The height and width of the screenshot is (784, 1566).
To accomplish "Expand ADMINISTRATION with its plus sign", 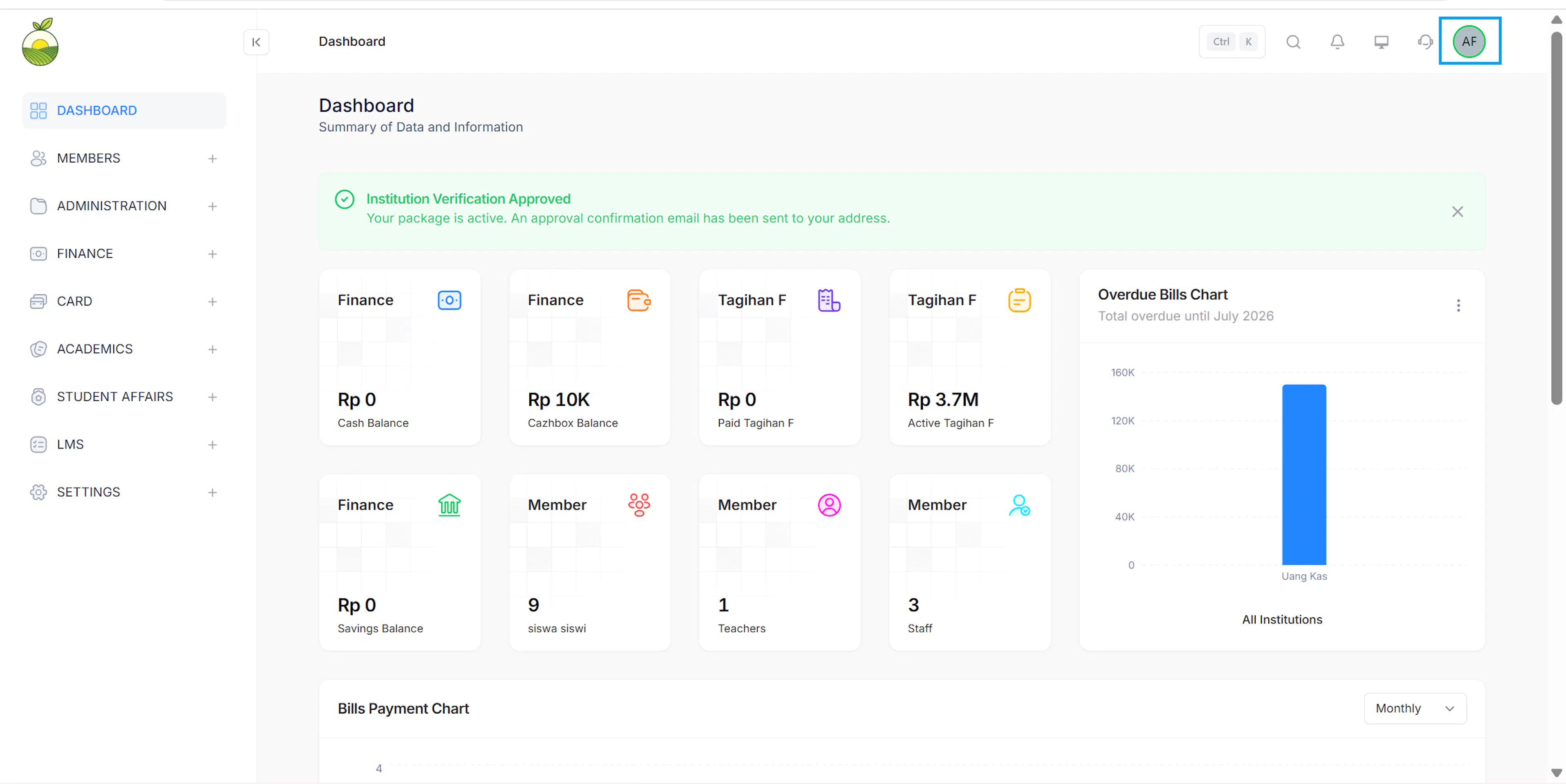I will 212,207.
